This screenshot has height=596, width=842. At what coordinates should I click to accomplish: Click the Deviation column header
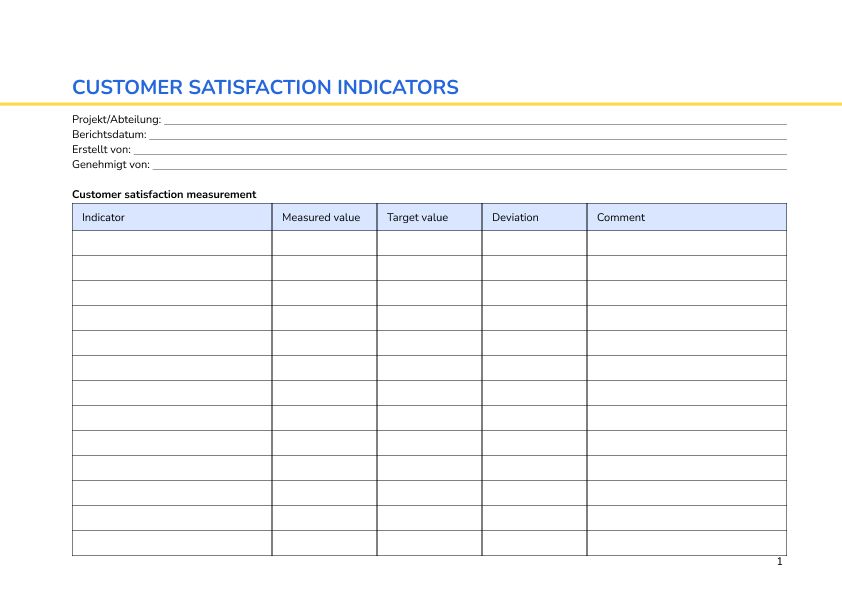coord(518,217)
